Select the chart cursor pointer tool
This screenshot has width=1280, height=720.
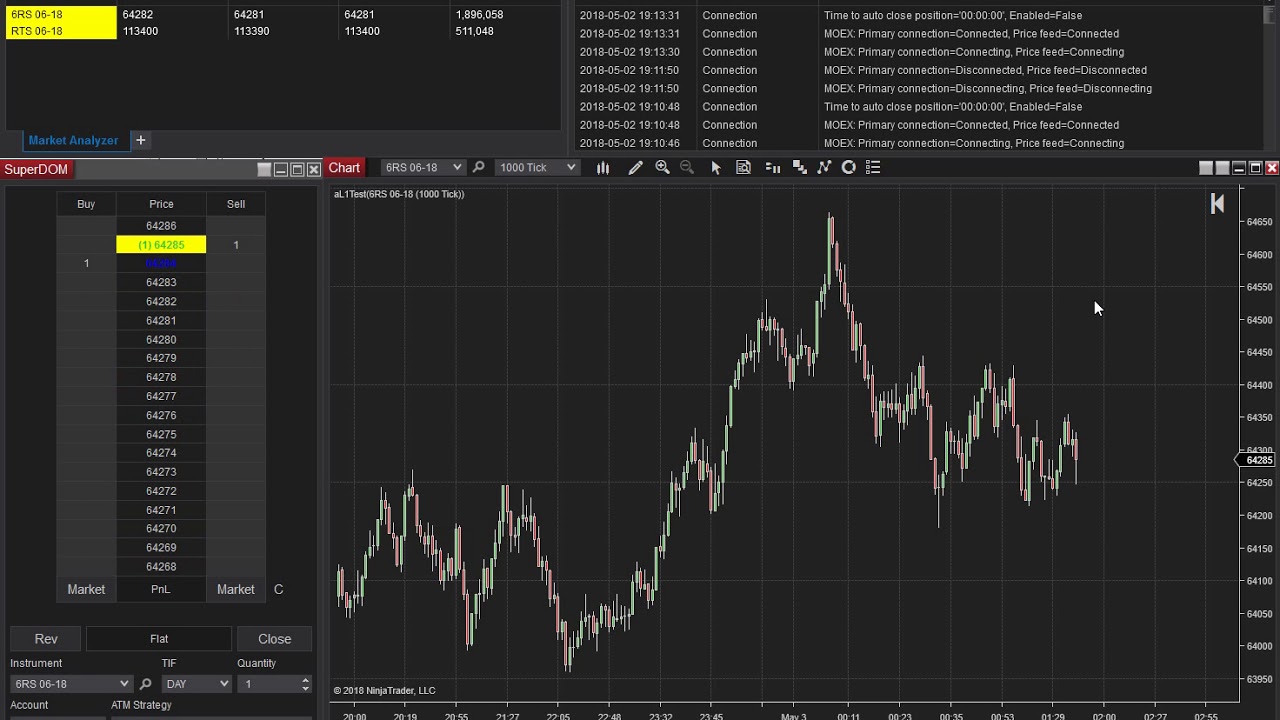click(716, 168)
